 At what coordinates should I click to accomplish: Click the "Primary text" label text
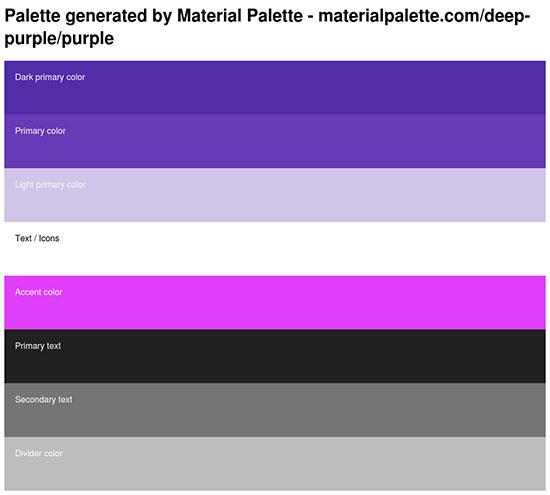[x=38, y=346]
